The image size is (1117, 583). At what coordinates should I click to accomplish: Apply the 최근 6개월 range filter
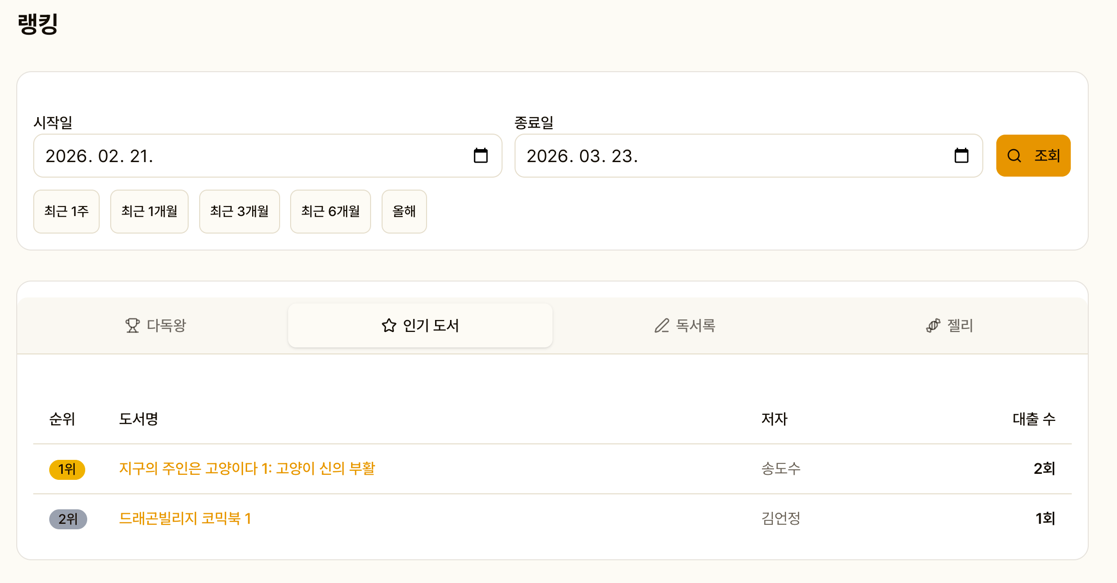coord(330,212)
